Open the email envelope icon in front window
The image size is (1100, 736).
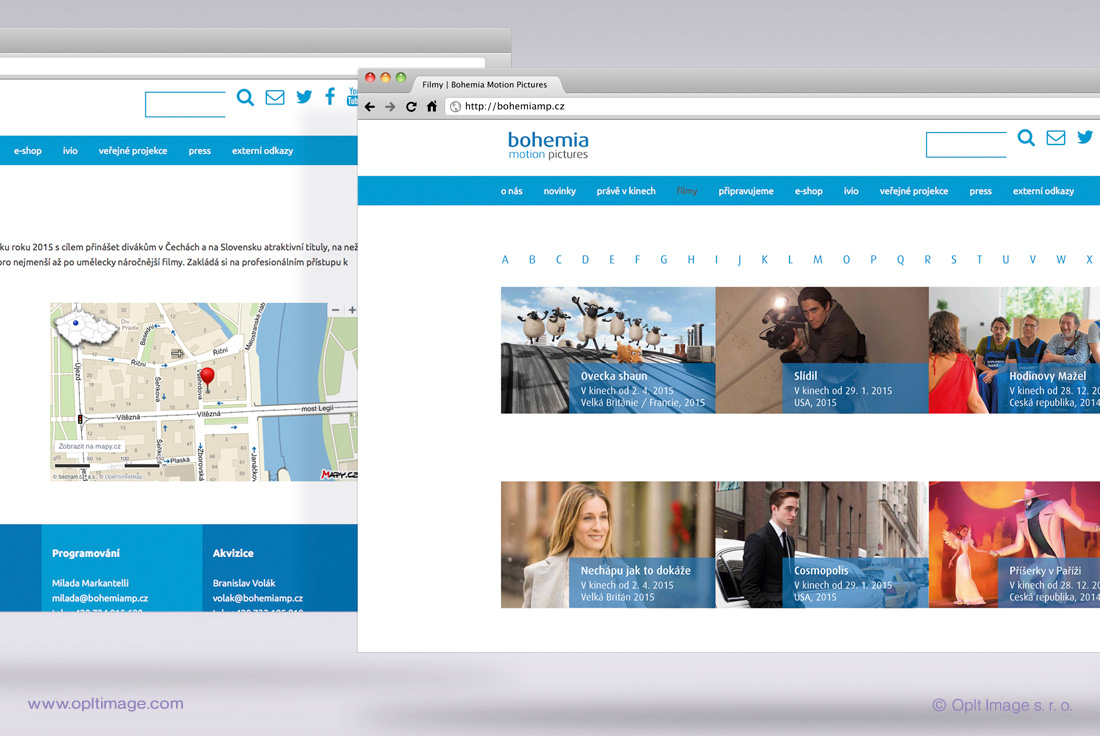coord(1055,138)
